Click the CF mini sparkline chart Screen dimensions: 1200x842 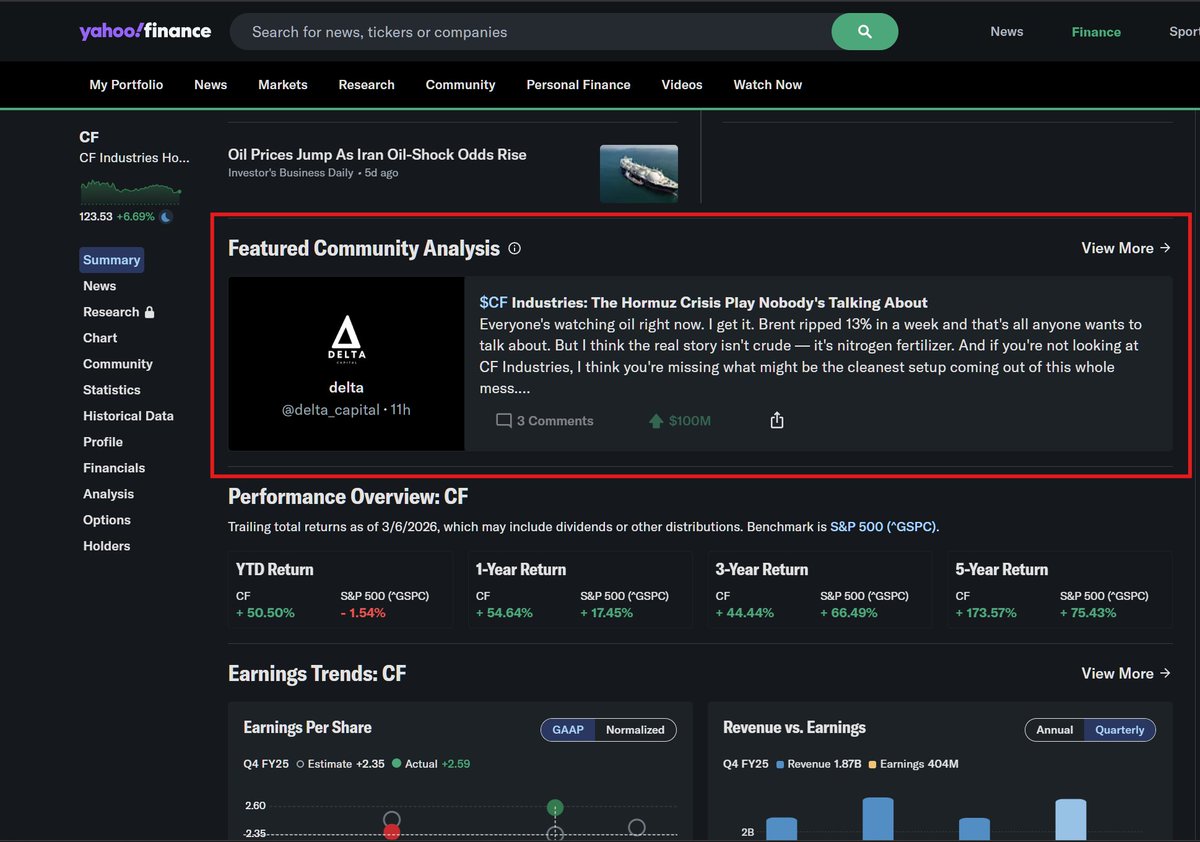[130, 190]
